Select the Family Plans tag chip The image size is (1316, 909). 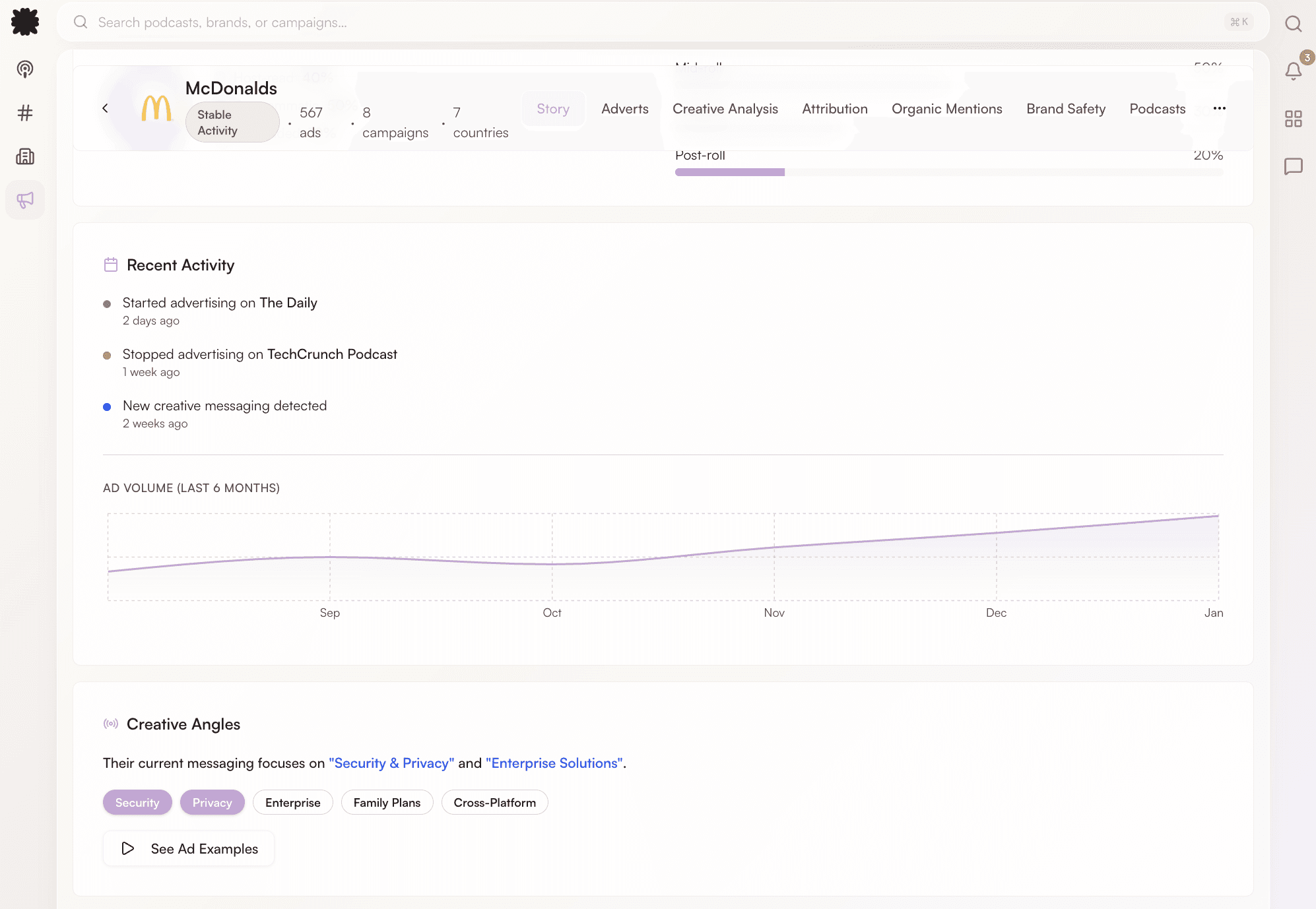pyautogui.click(x=387, y=803)
